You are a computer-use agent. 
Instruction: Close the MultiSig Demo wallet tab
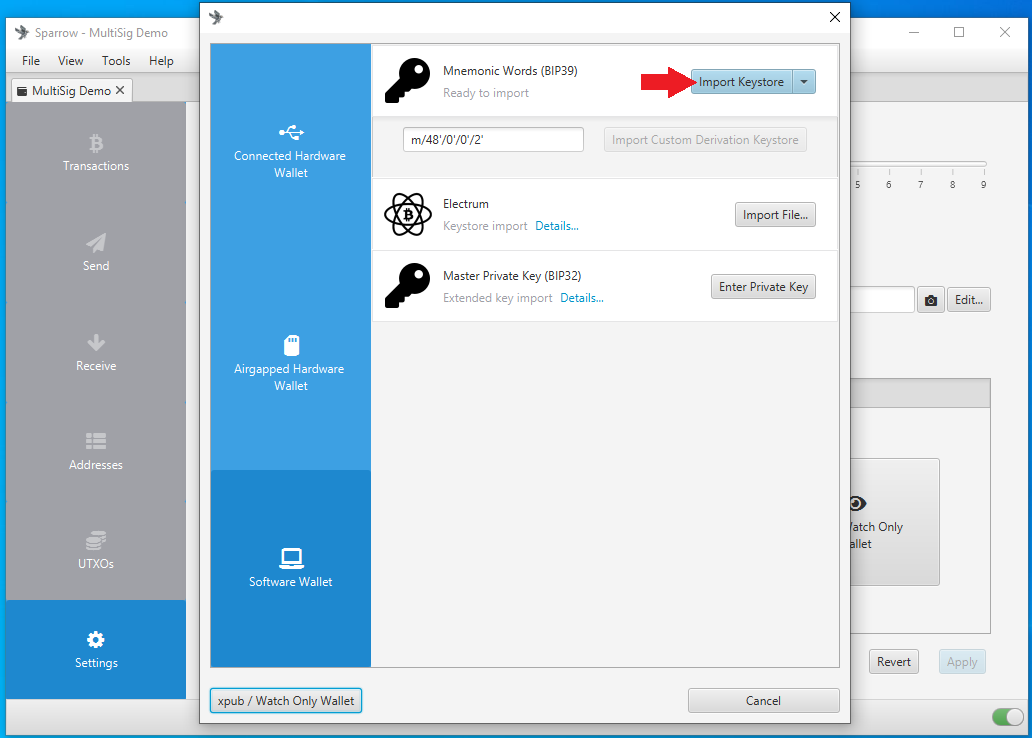pyautogui.click(x=120, y=90)
